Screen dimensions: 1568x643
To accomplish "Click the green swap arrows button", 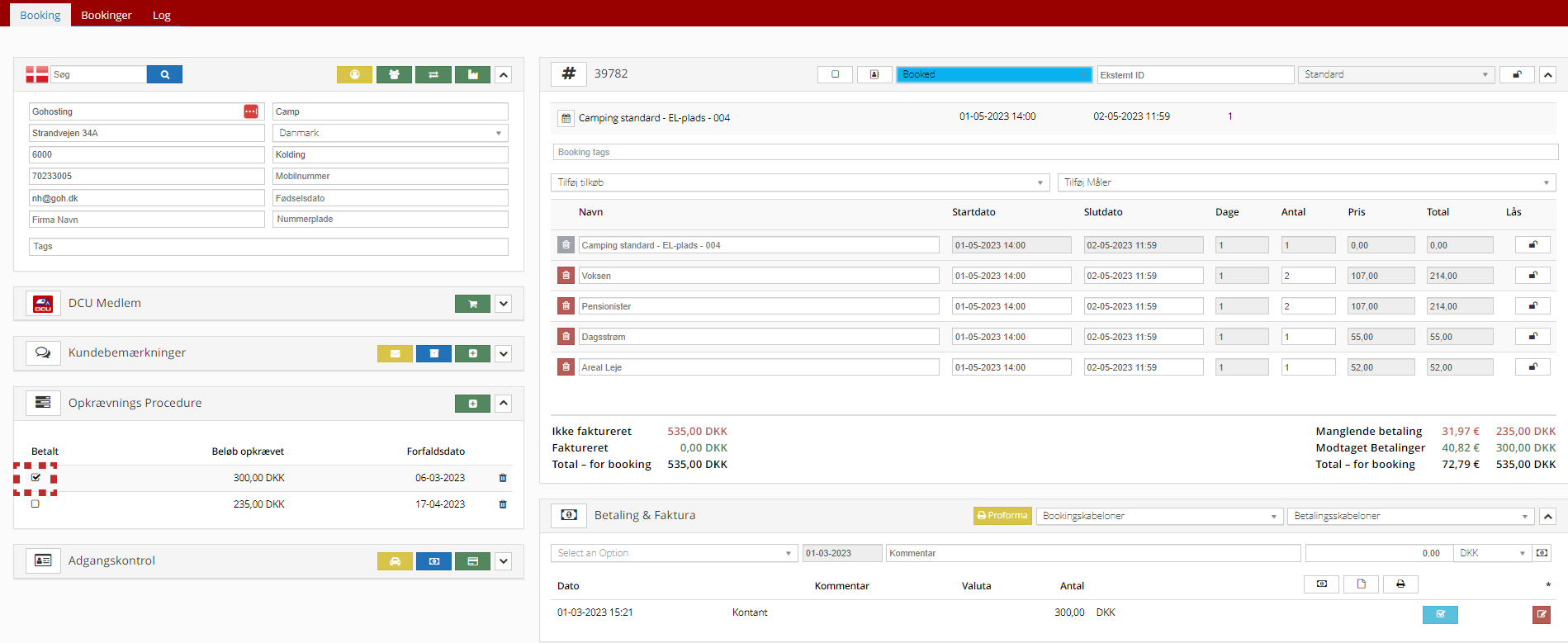I will pos(433,74).
